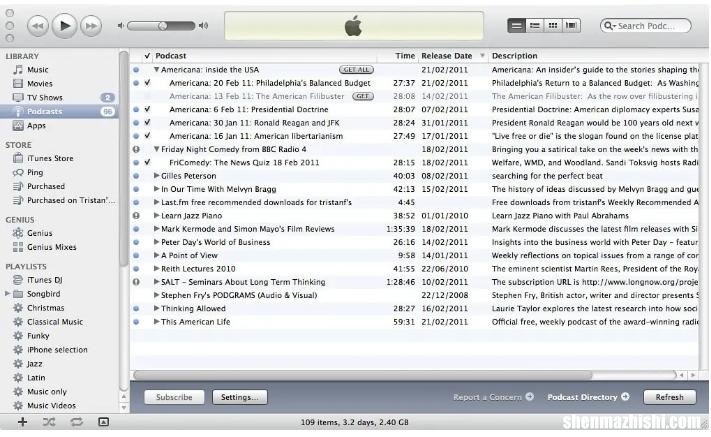Show the artwork viewer panel
This screenshot has height=437, width=711.
pos(103,422)
